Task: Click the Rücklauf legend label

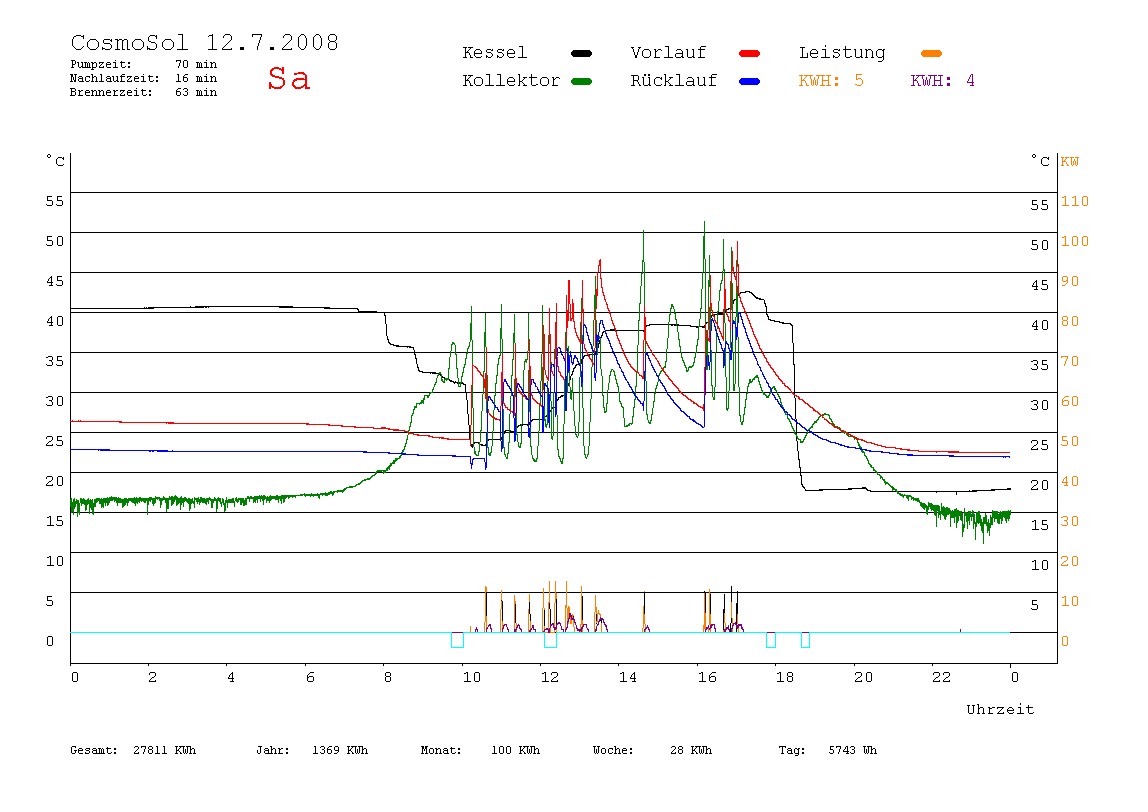Action: click(x=674, y=81)
